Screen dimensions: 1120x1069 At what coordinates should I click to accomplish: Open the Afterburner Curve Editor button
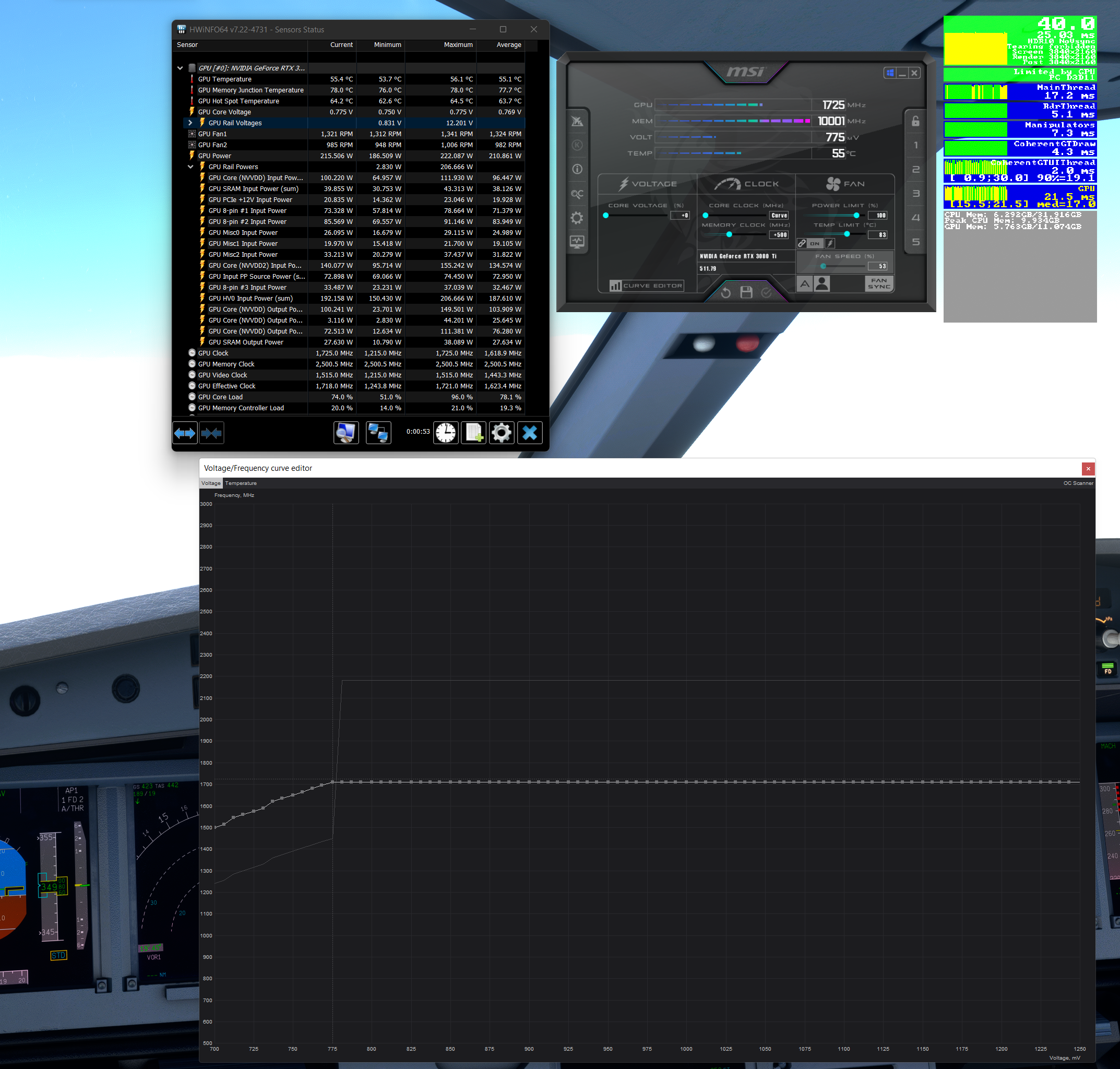point(646,286)
